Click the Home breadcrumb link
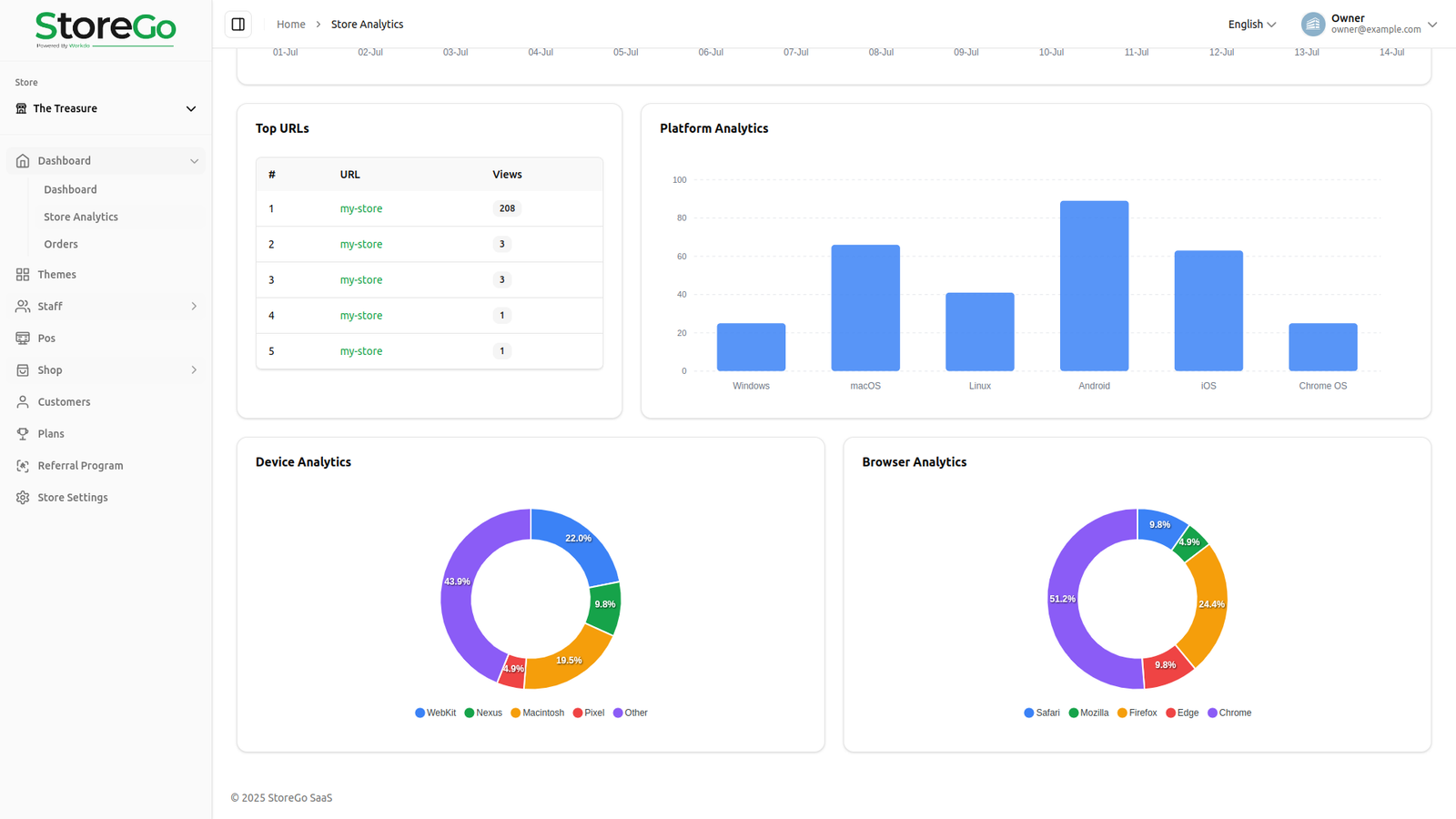1456x819 pixels. coord(290,25)
